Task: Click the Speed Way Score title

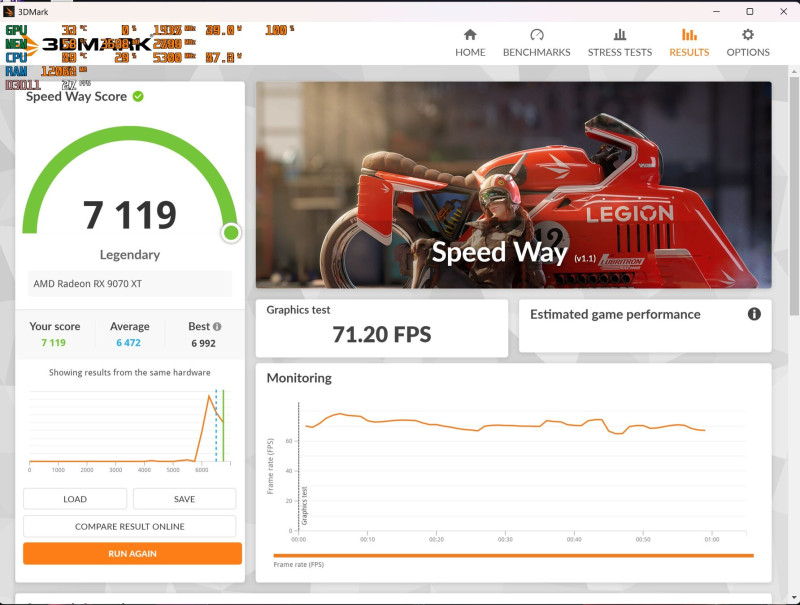Action: 77,96
